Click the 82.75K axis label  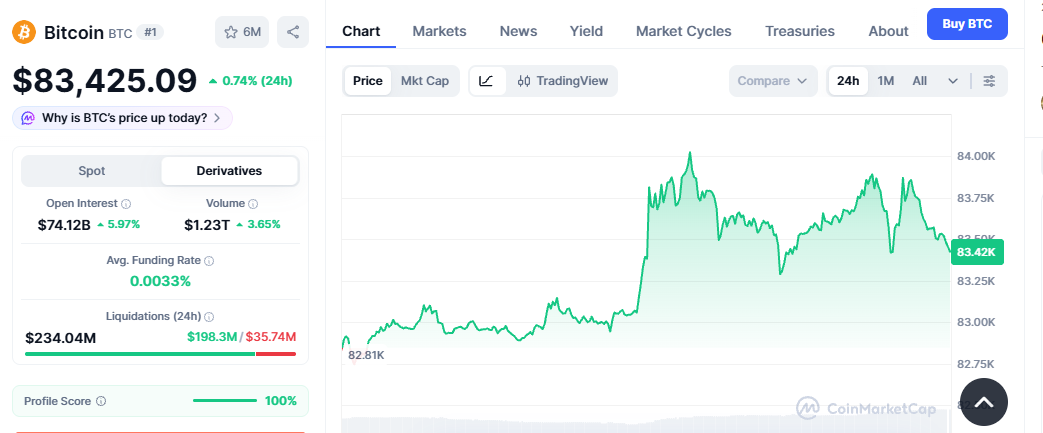pyautogui.click(x=976, y=364)
